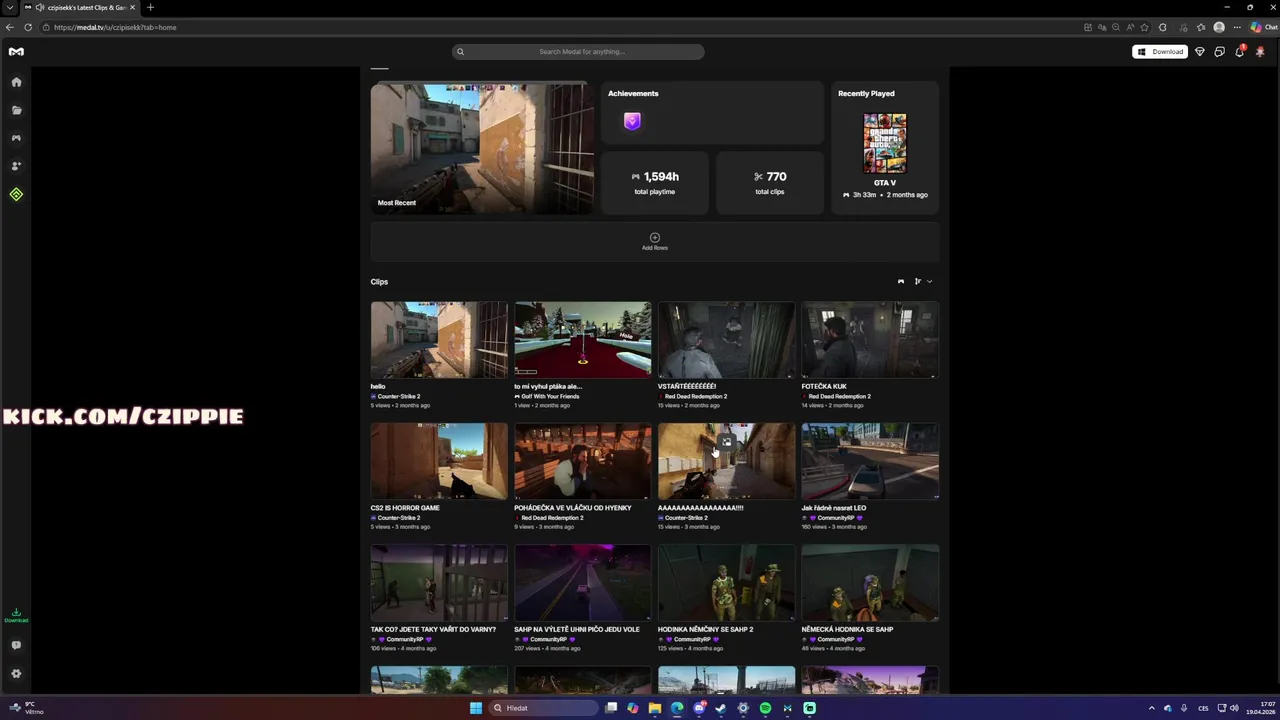Open the 'hello' clip thumbnail
This screenshot has width=1280, height=720.
coord(439,340)
